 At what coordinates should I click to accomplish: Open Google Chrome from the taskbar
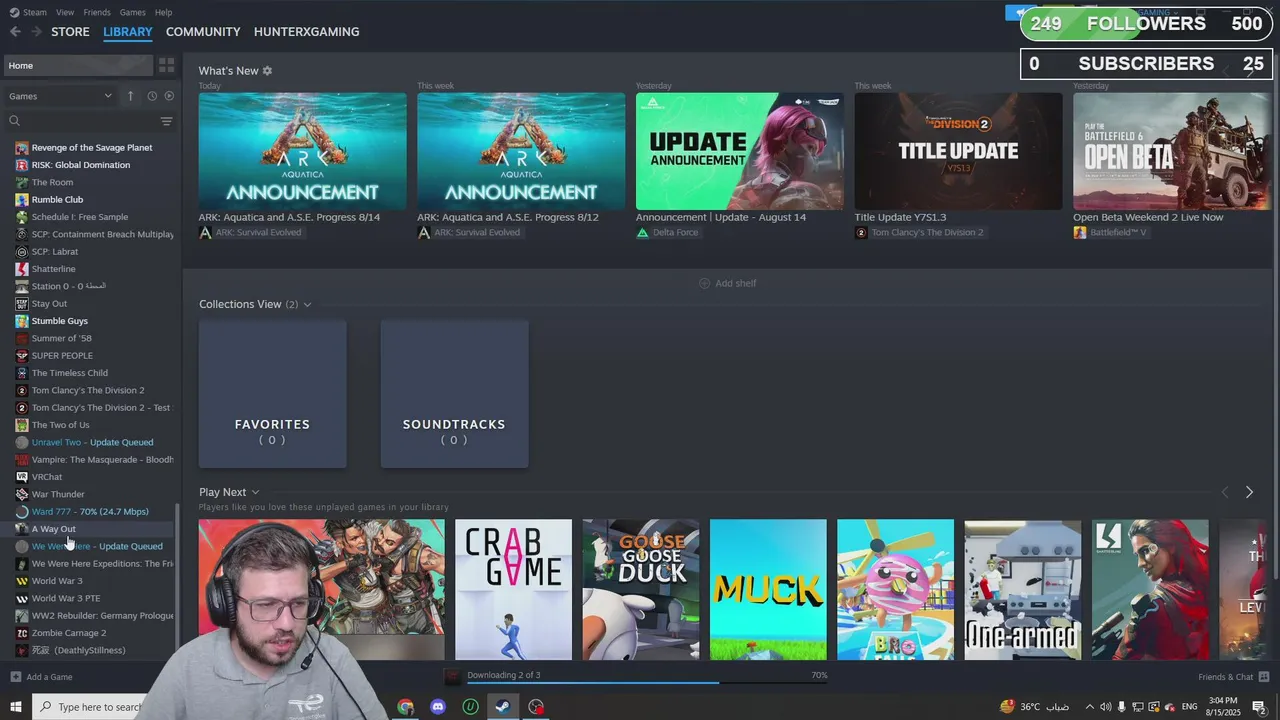coord(405,707)
